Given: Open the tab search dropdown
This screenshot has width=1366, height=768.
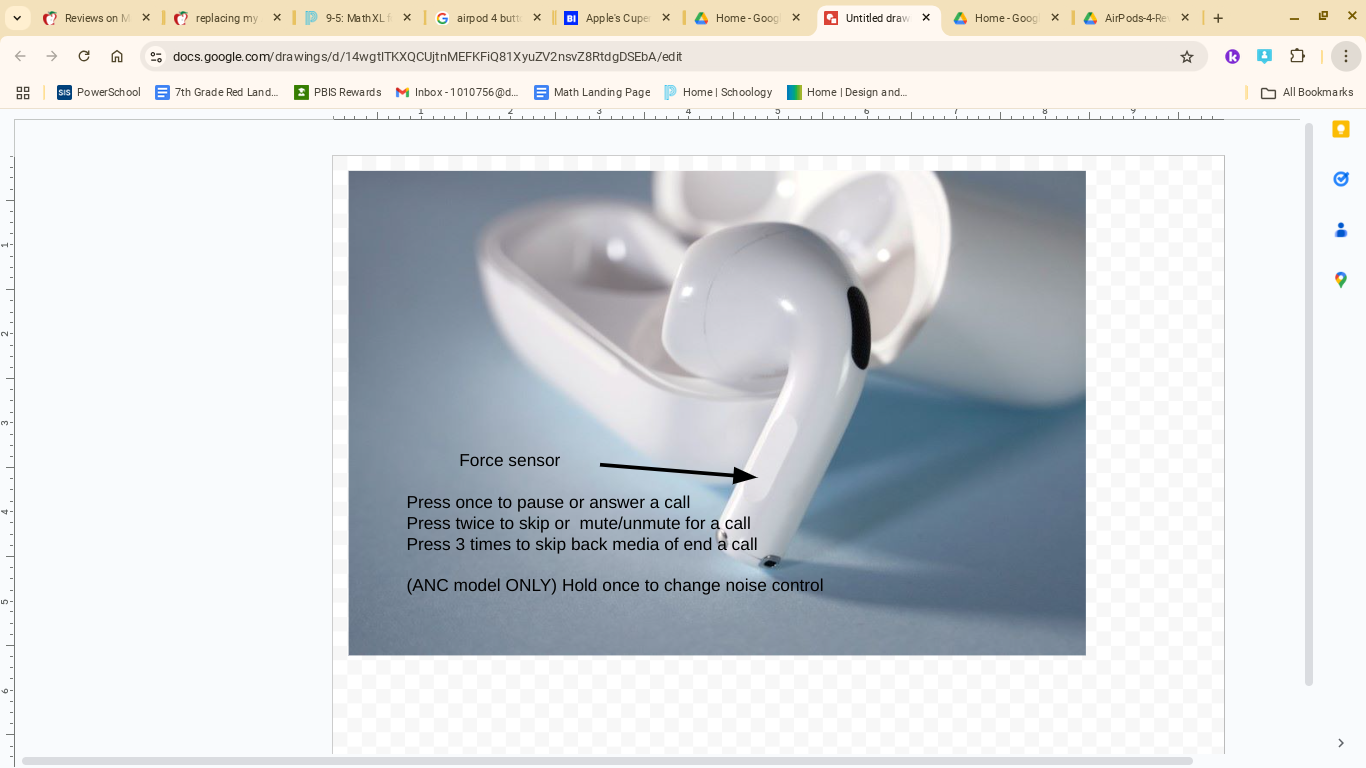Looking at the screenshot, I should [x=17, y=18].
